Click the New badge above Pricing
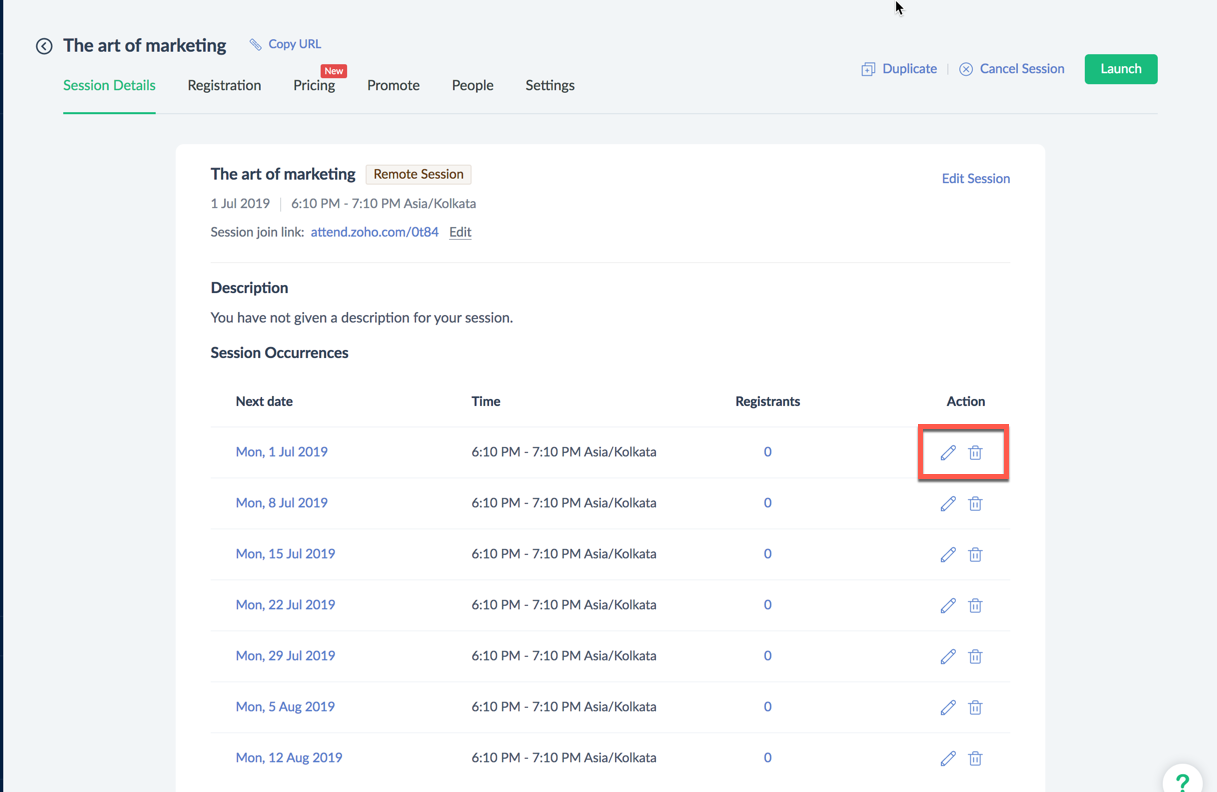The image size is (1217, 792). [x=334, y=71]
